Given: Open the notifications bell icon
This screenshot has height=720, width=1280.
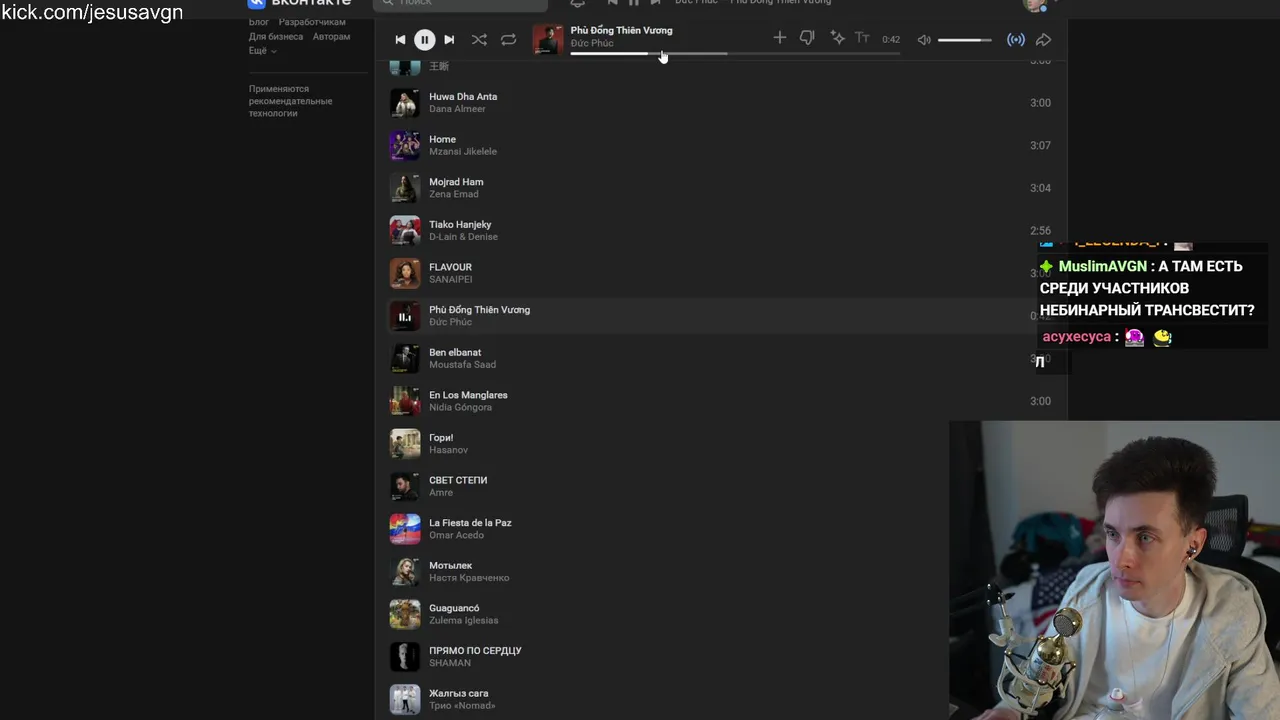Looking at the screenshot, I should [577, 4].
